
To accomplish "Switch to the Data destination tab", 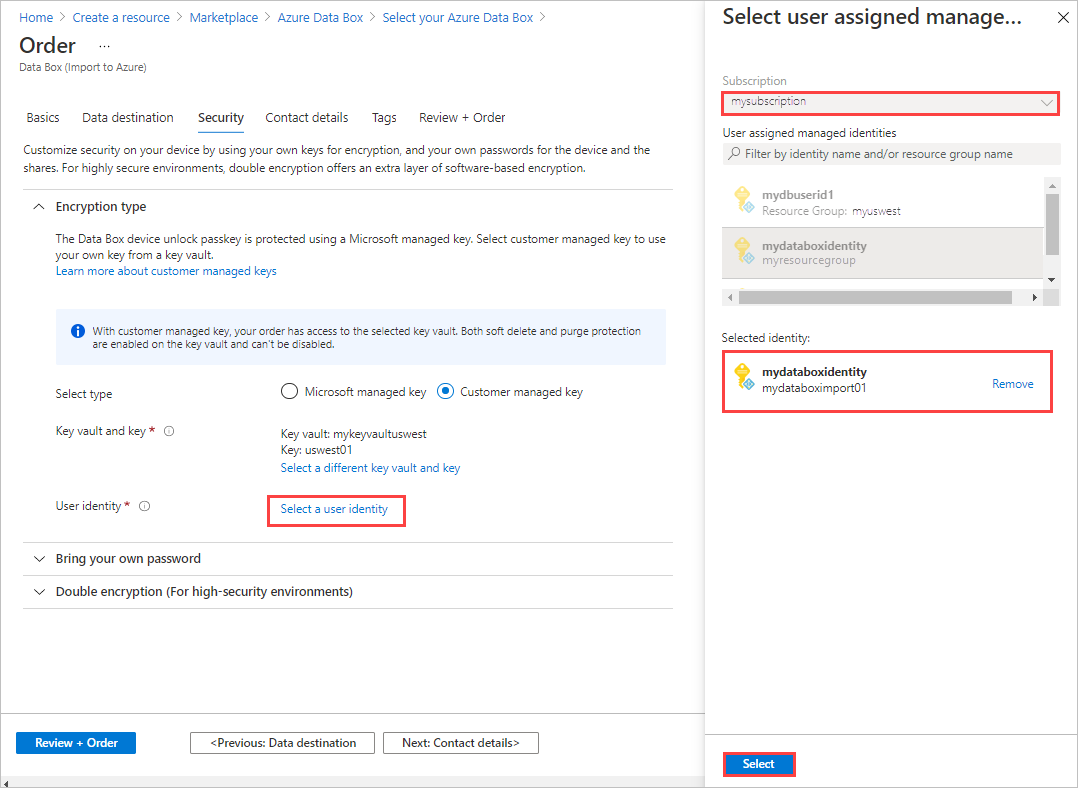I will click(x=128, y=117).
